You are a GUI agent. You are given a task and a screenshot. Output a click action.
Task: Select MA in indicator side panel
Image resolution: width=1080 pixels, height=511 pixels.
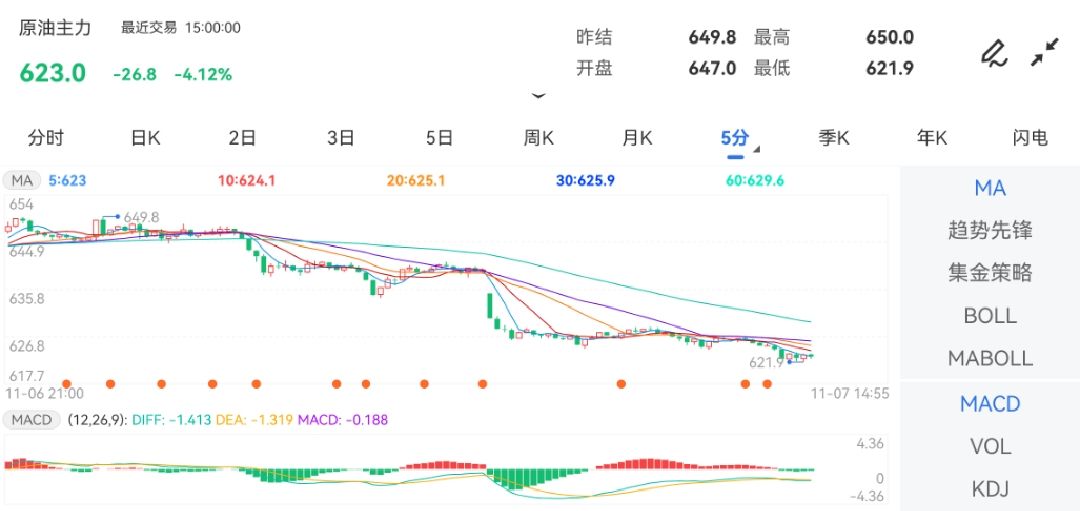[x=990, y=188]
